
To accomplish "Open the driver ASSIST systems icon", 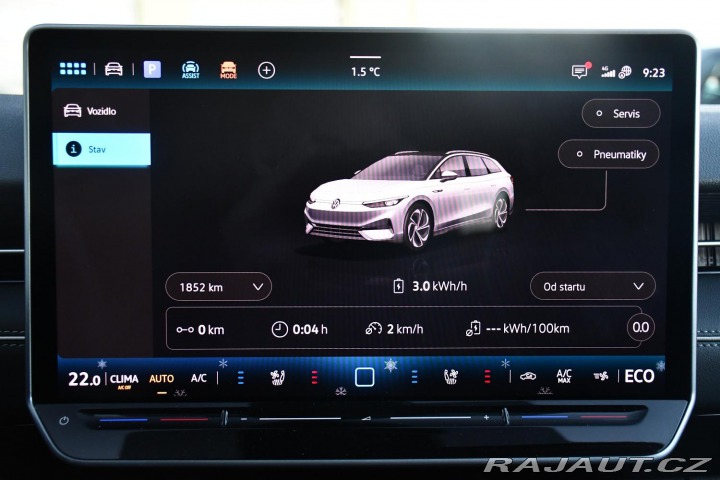I will point(190,70).
